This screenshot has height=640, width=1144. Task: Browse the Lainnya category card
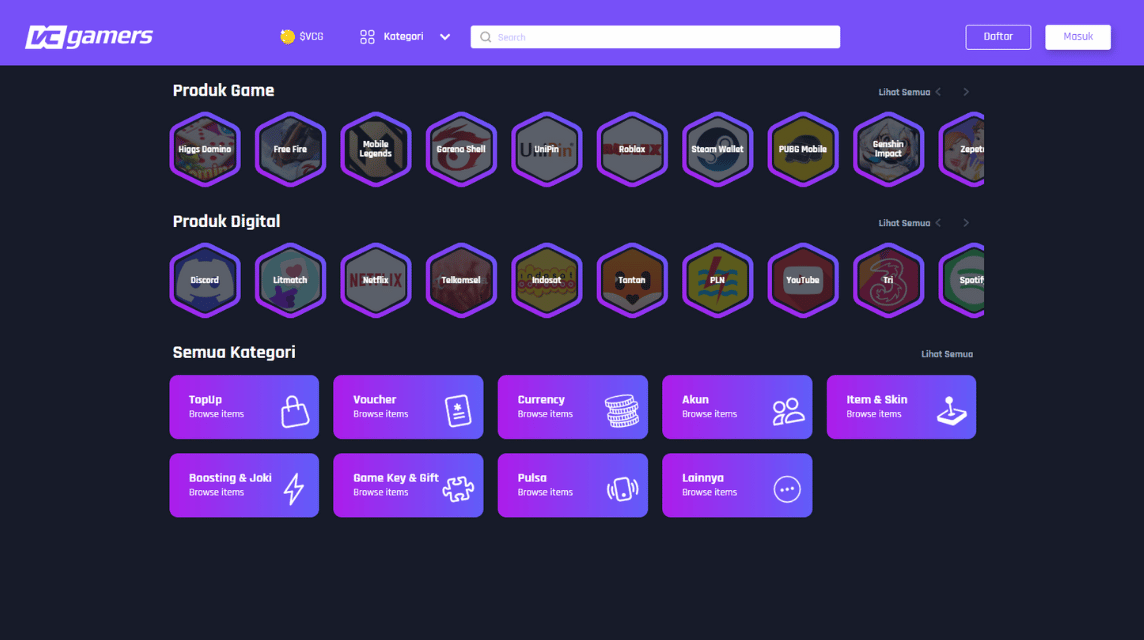(x=737, y=485)
